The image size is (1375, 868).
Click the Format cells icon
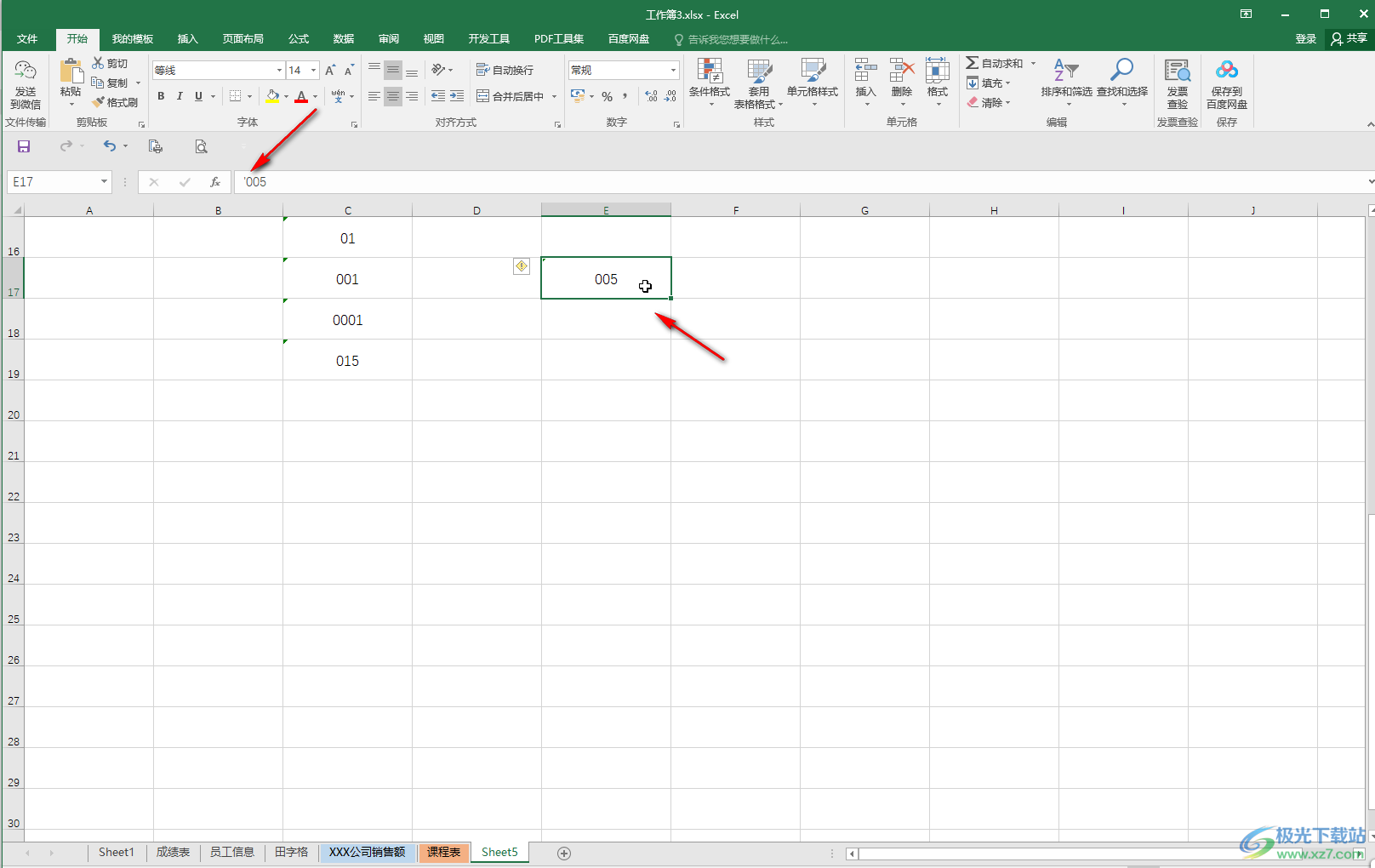938,71
